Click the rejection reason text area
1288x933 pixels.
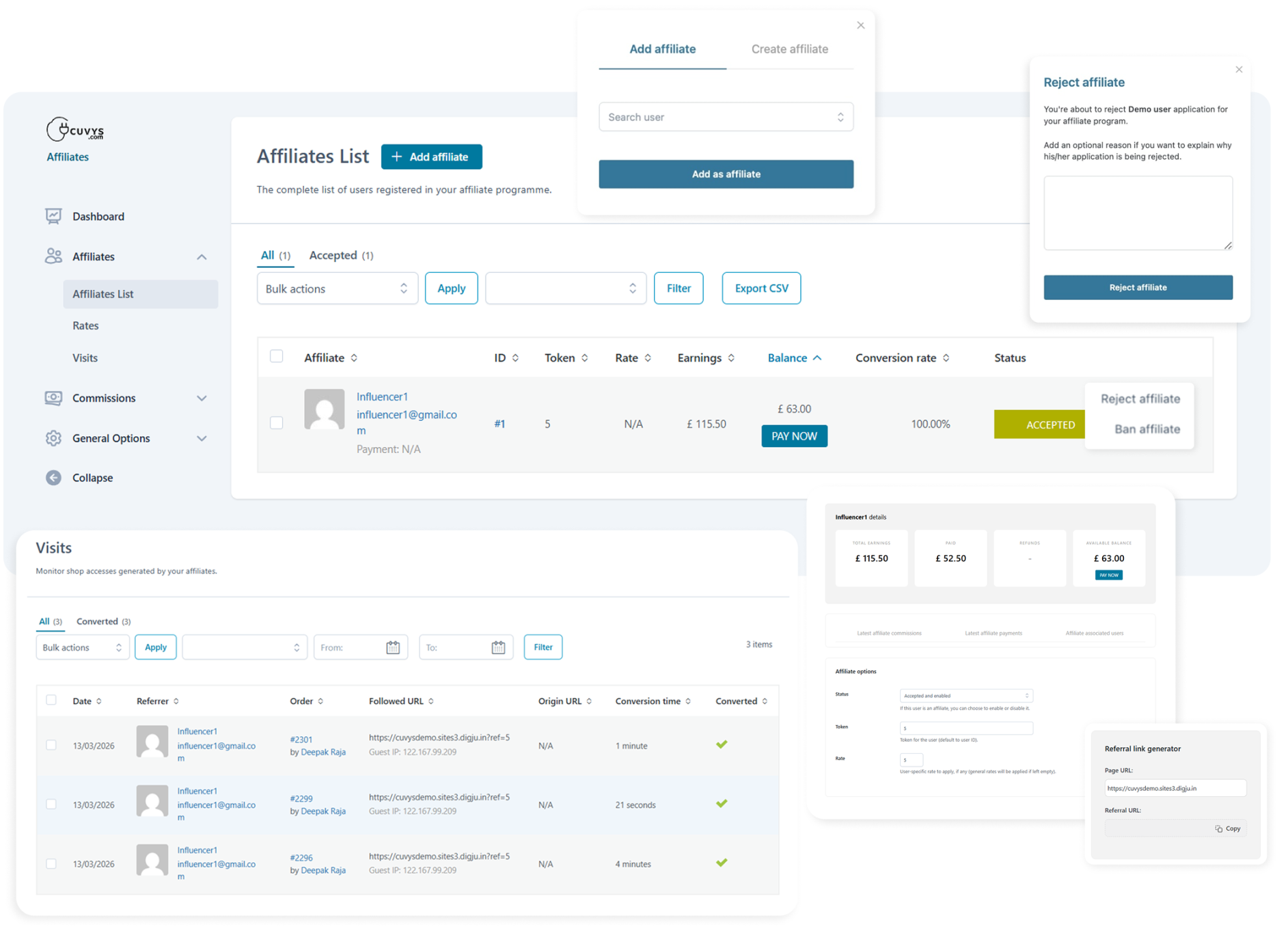1138,213
